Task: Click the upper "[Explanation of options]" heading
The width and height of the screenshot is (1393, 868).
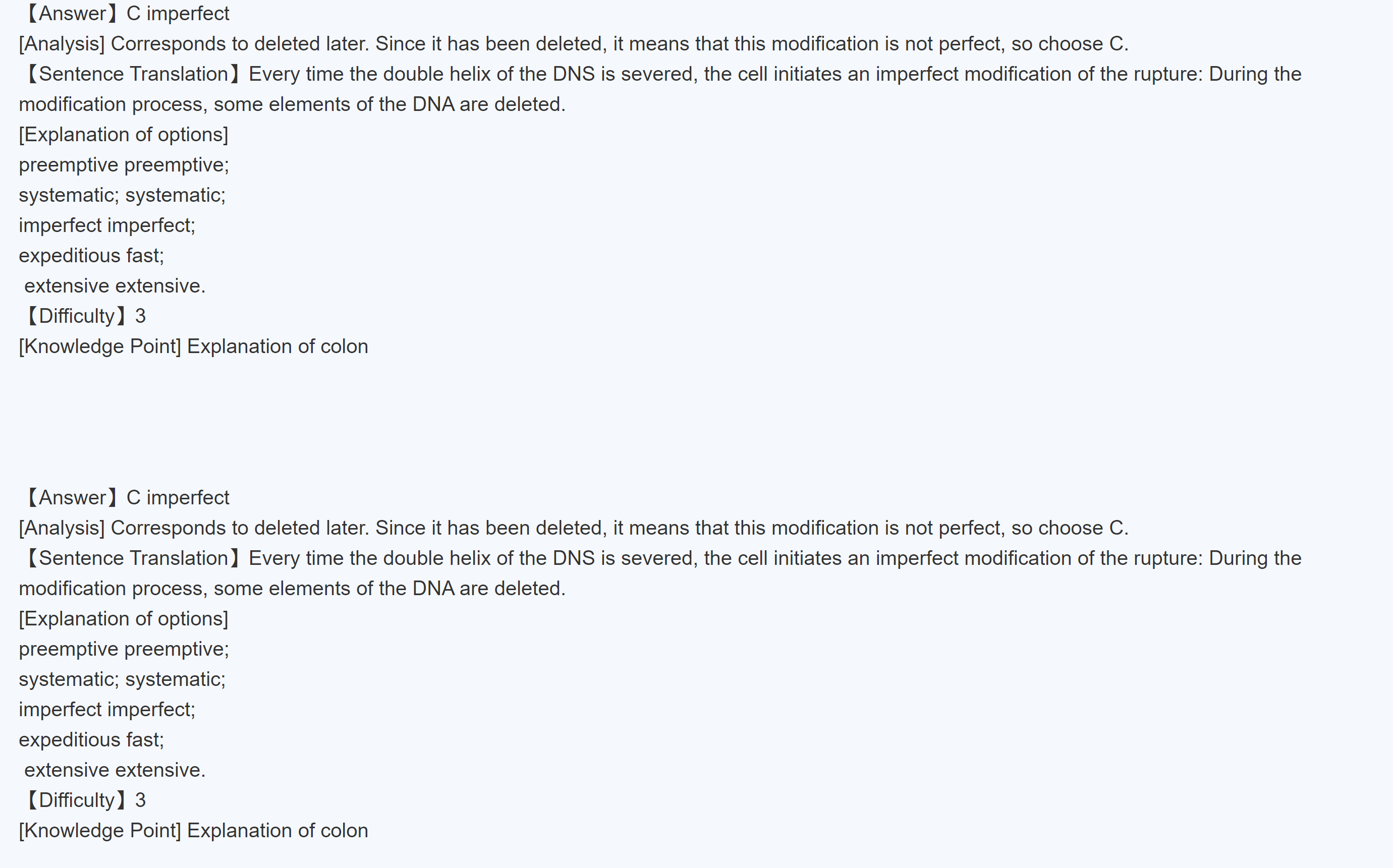Action: 124,134
